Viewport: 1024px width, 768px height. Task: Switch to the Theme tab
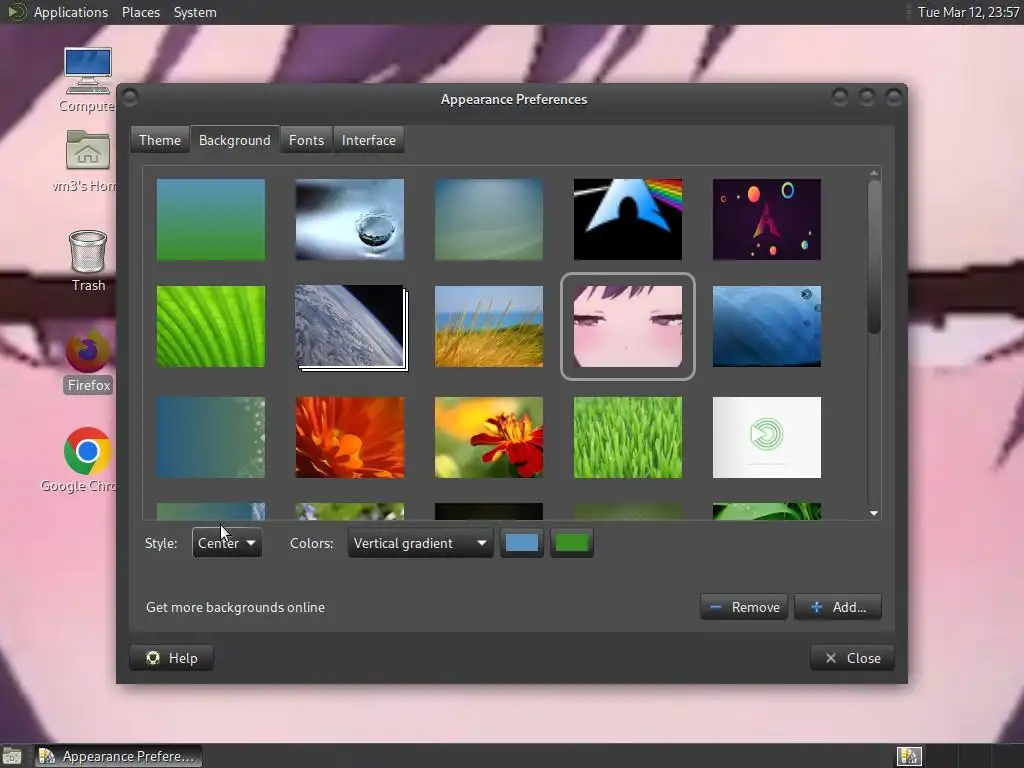[160, 140]
